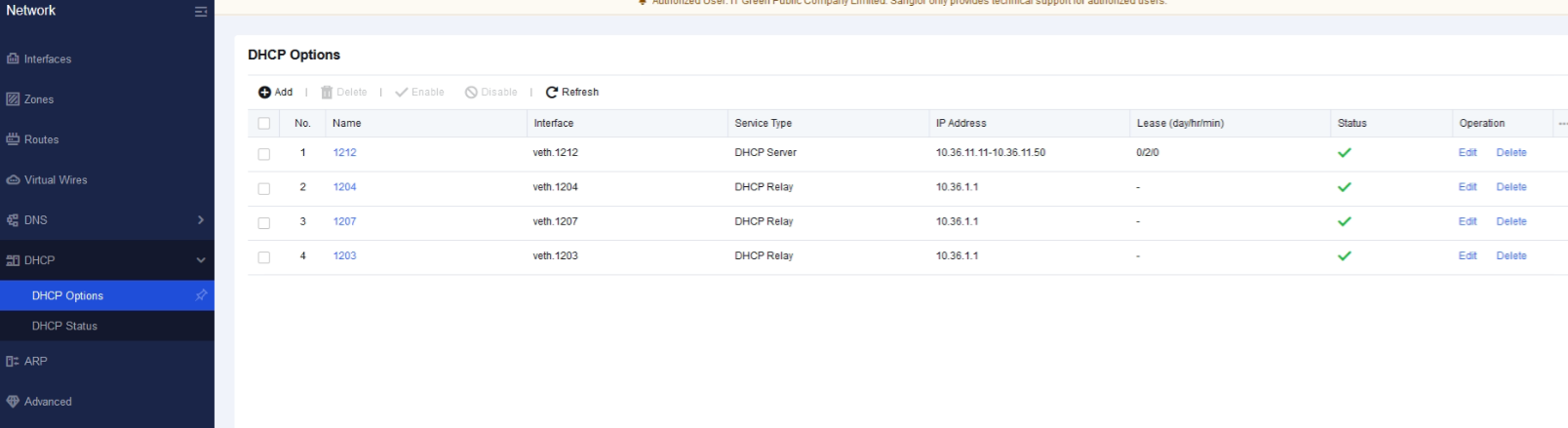Select DHCP Options submenu item

pos(107,295)
